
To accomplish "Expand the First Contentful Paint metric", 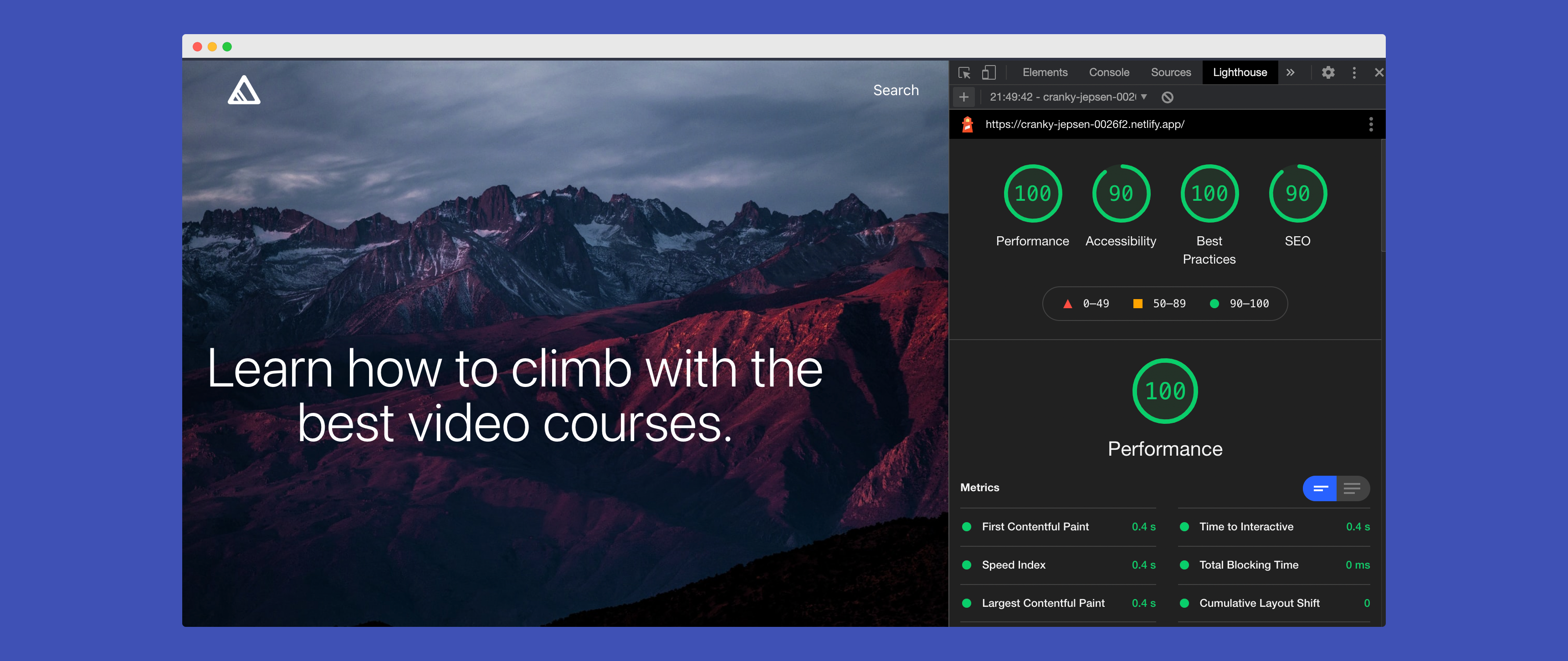I will (1035, 527).
